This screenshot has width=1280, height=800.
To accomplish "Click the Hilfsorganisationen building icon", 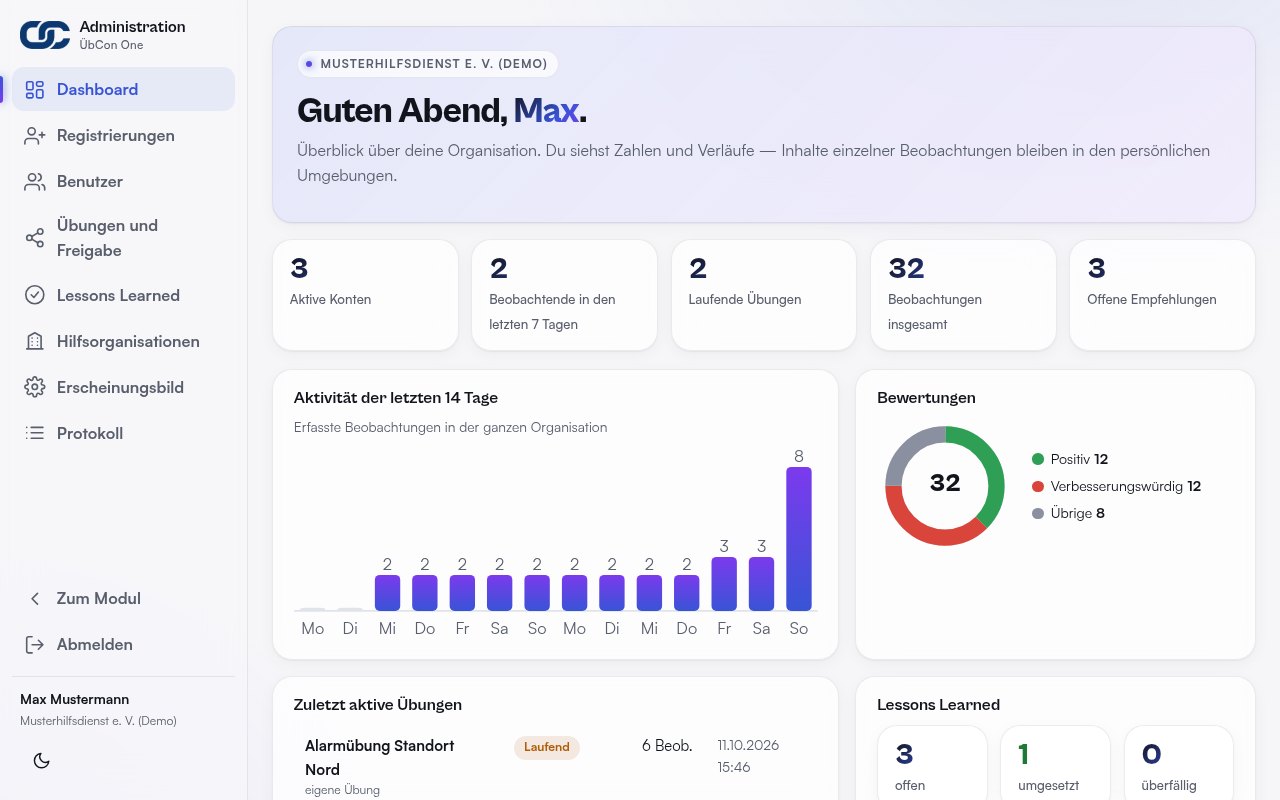I will (x=35, y=342).
